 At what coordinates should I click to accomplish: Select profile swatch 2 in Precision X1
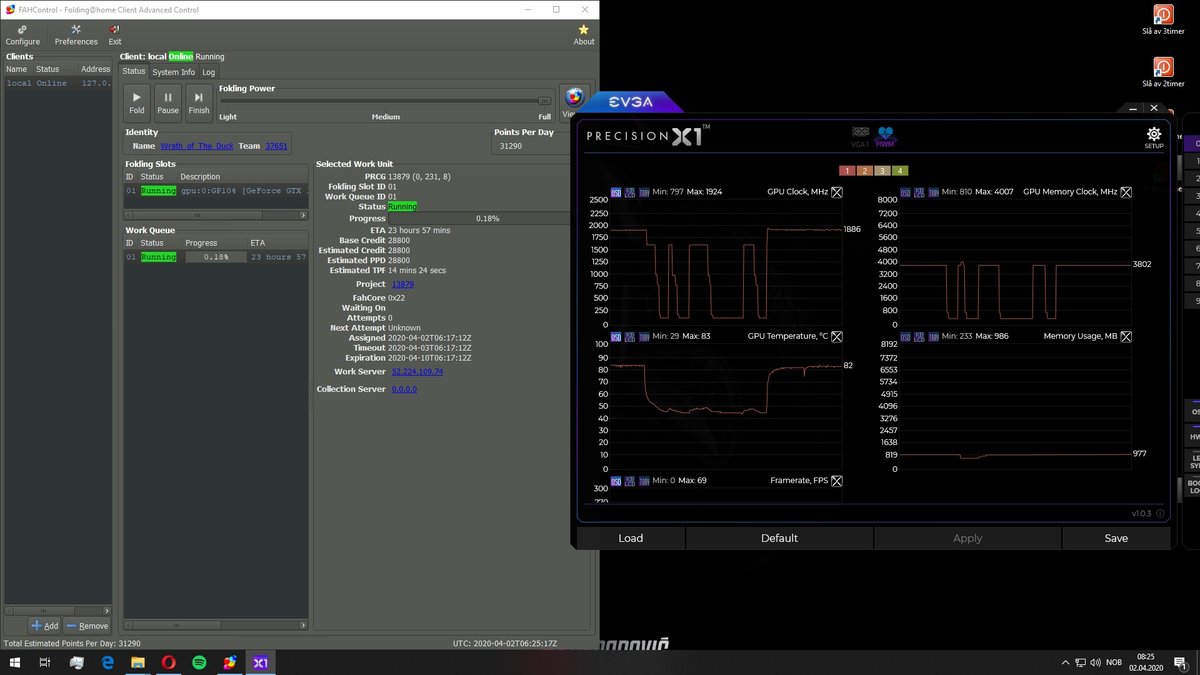pyautogui.click(x=865, y=170)
